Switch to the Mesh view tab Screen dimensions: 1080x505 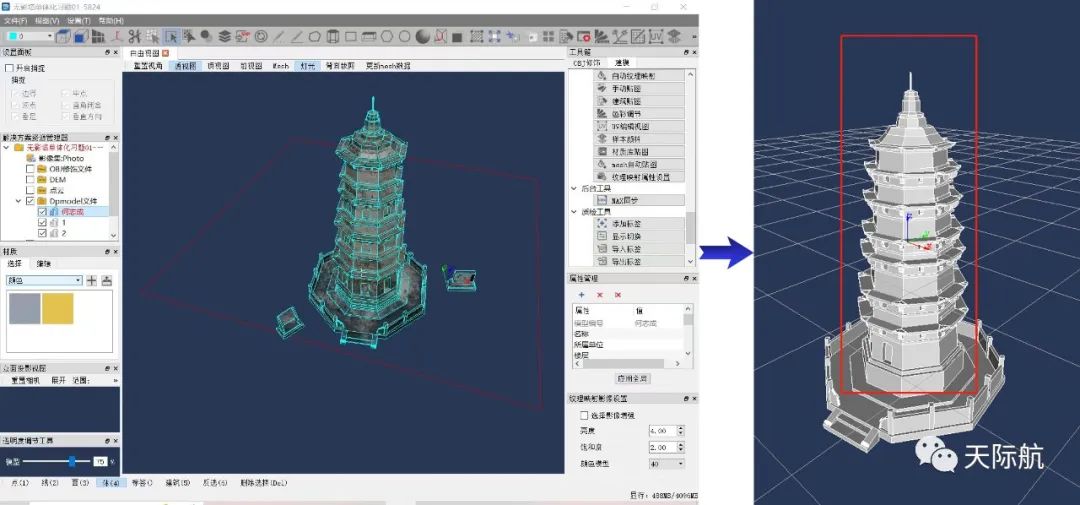point(281,66)
